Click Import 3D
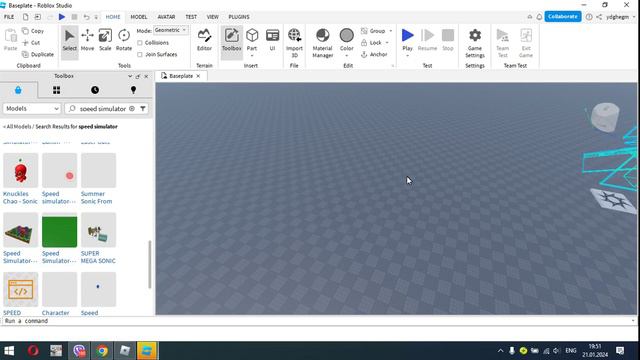 pyautogui.click(x=294, y=43)
